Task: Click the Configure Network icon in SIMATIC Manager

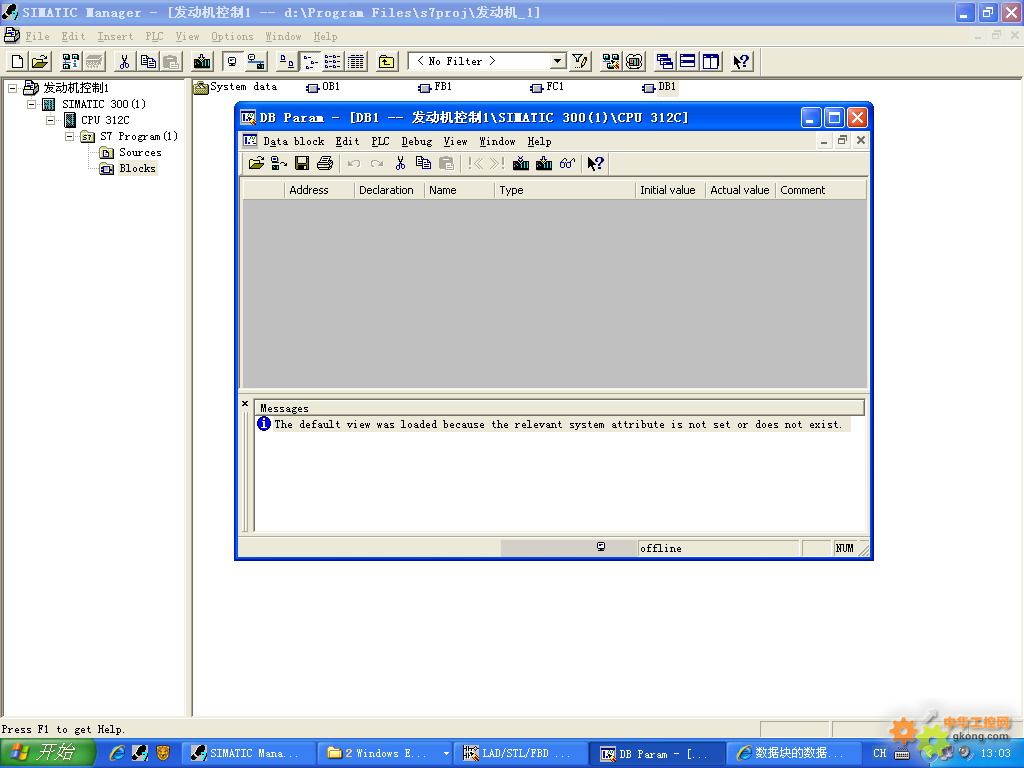Action: pos(256,61)
